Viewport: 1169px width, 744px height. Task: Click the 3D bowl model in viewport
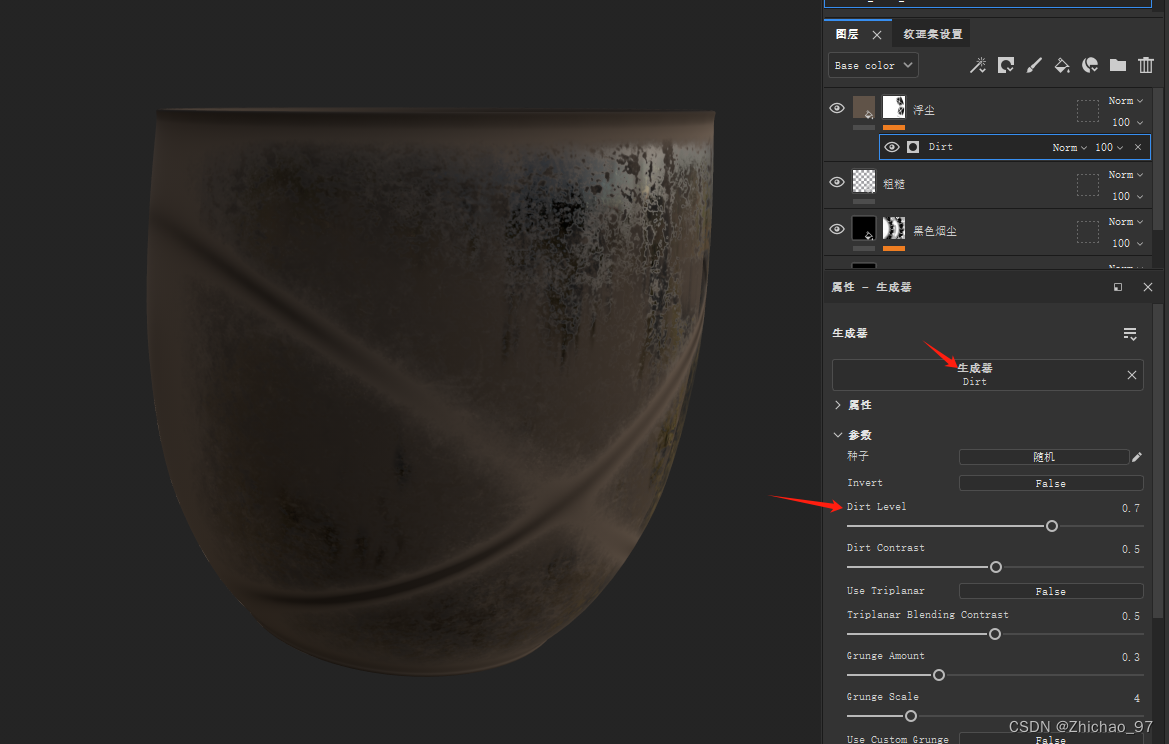point(429,391)
